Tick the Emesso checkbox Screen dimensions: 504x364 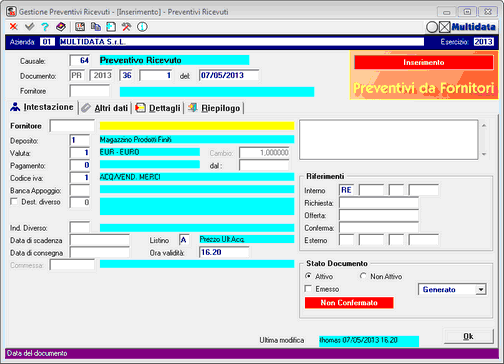pyautogui.click(x=308, y=289)
